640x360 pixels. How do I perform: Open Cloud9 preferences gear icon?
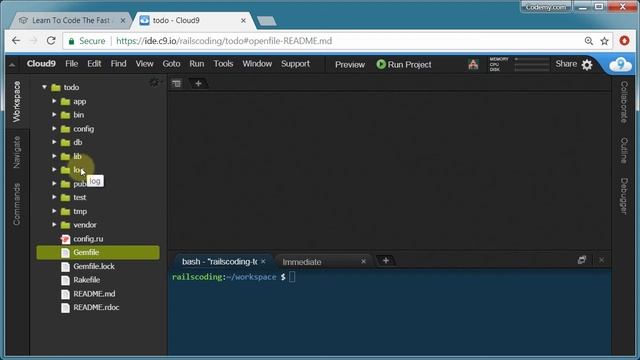click(587, 64)
